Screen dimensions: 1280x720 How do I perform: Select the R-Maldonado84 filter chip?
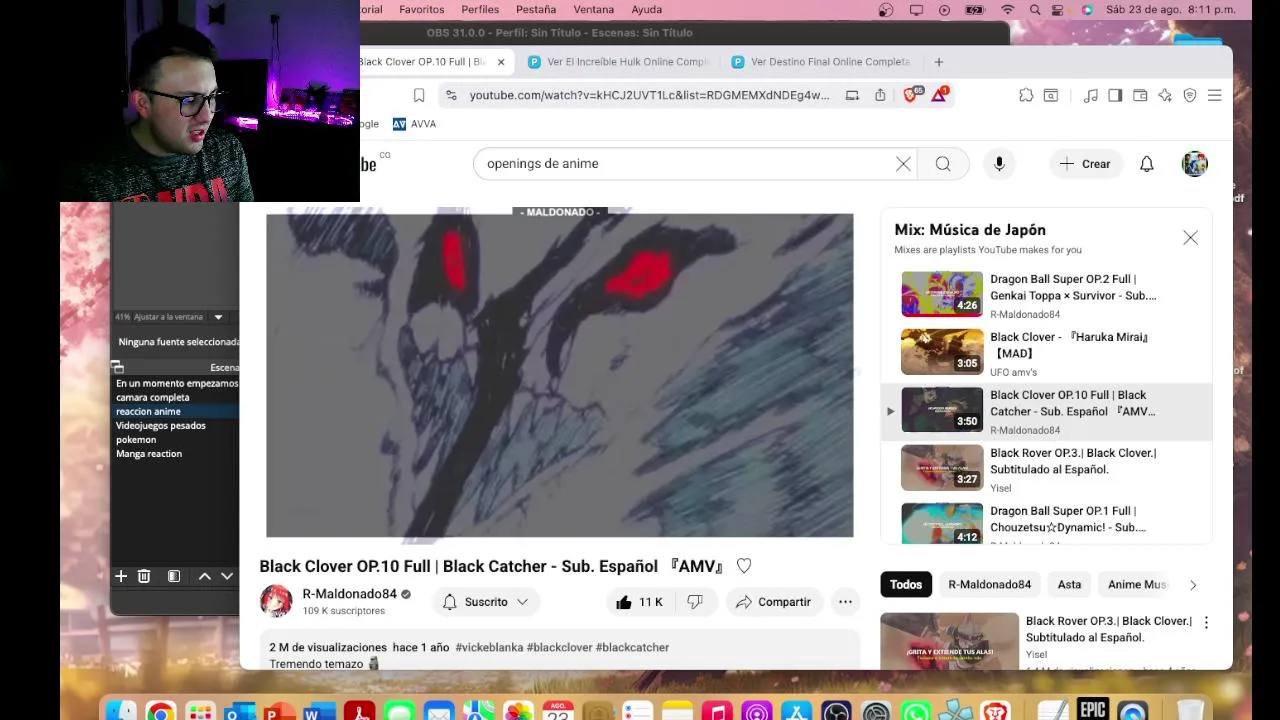(x=989, y=585)
